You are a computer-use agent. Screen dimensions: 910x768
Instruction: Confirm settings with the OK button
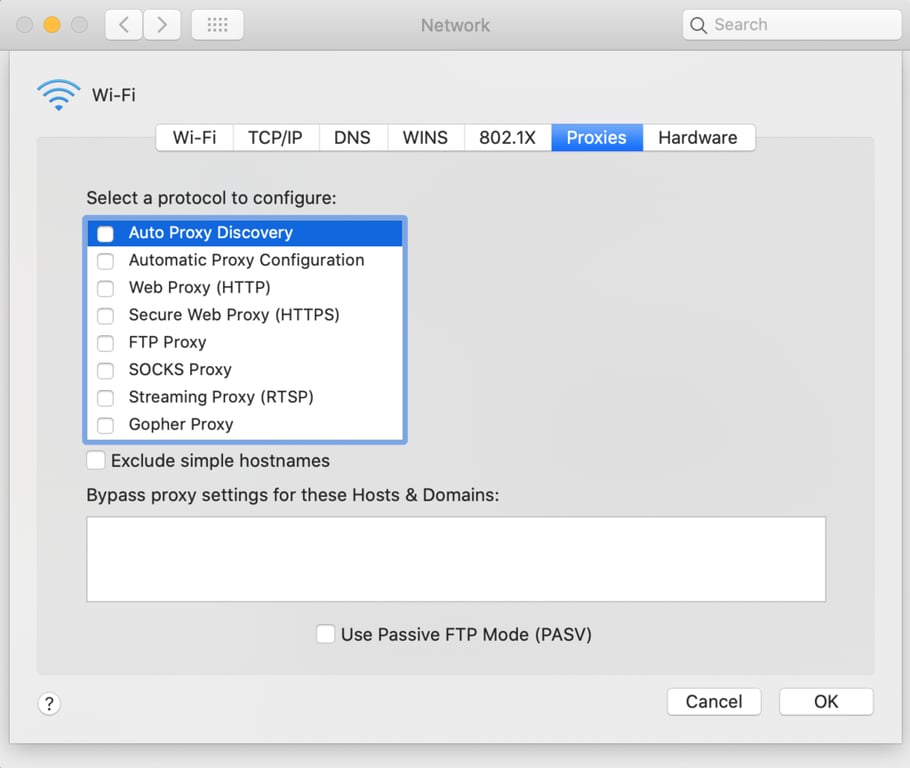click(x=826, y=701)
